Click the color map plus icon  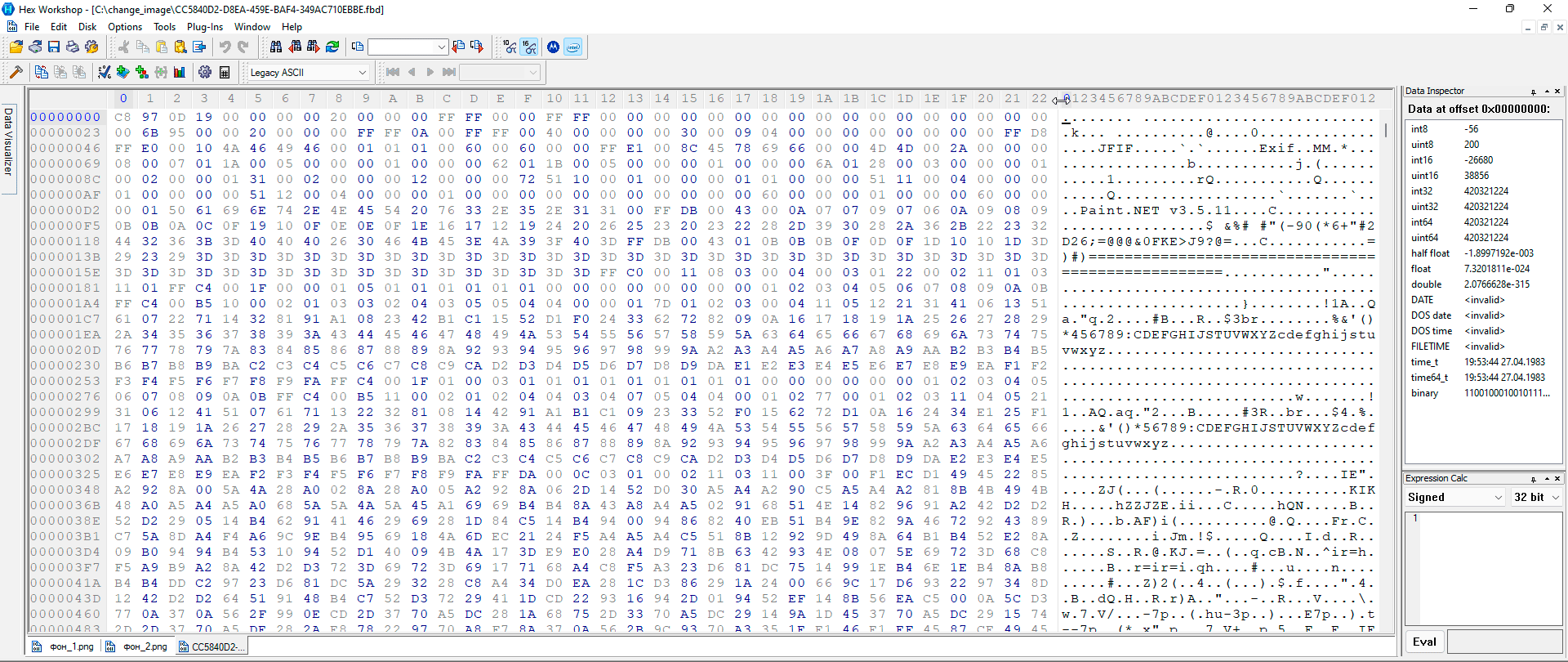click(142, 73)
